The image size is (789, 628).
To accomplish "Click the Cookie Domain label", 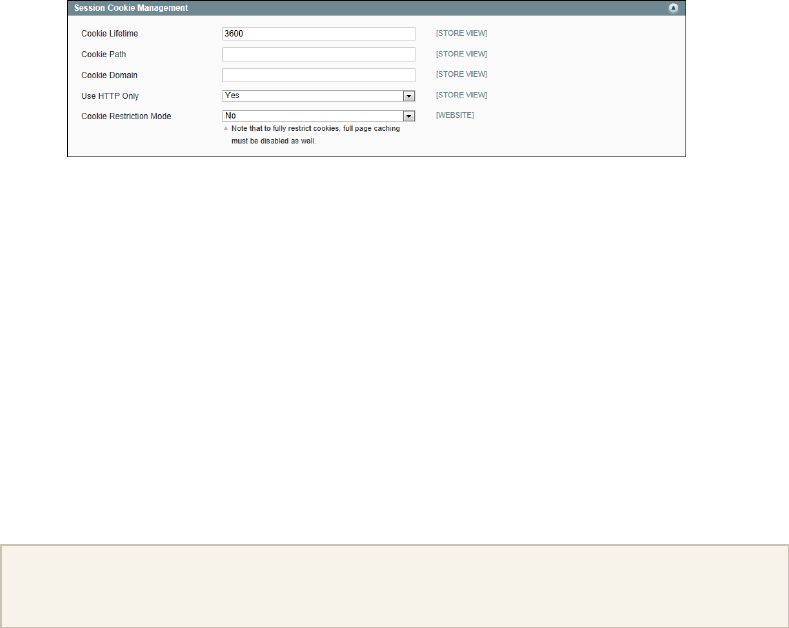I will pos(109,75).
